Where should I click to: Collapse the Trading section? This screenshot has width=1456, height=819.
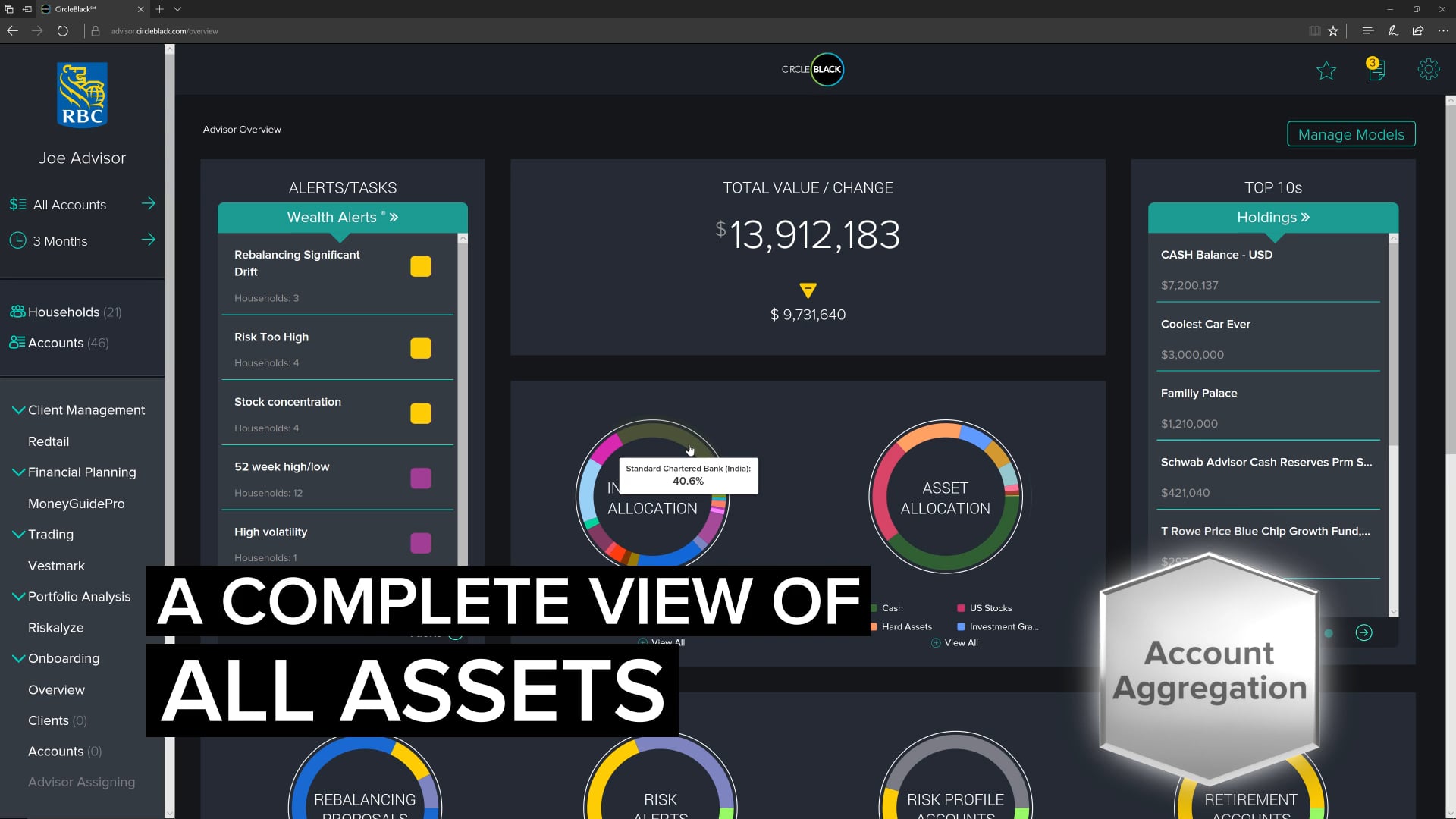coord(19,534)
